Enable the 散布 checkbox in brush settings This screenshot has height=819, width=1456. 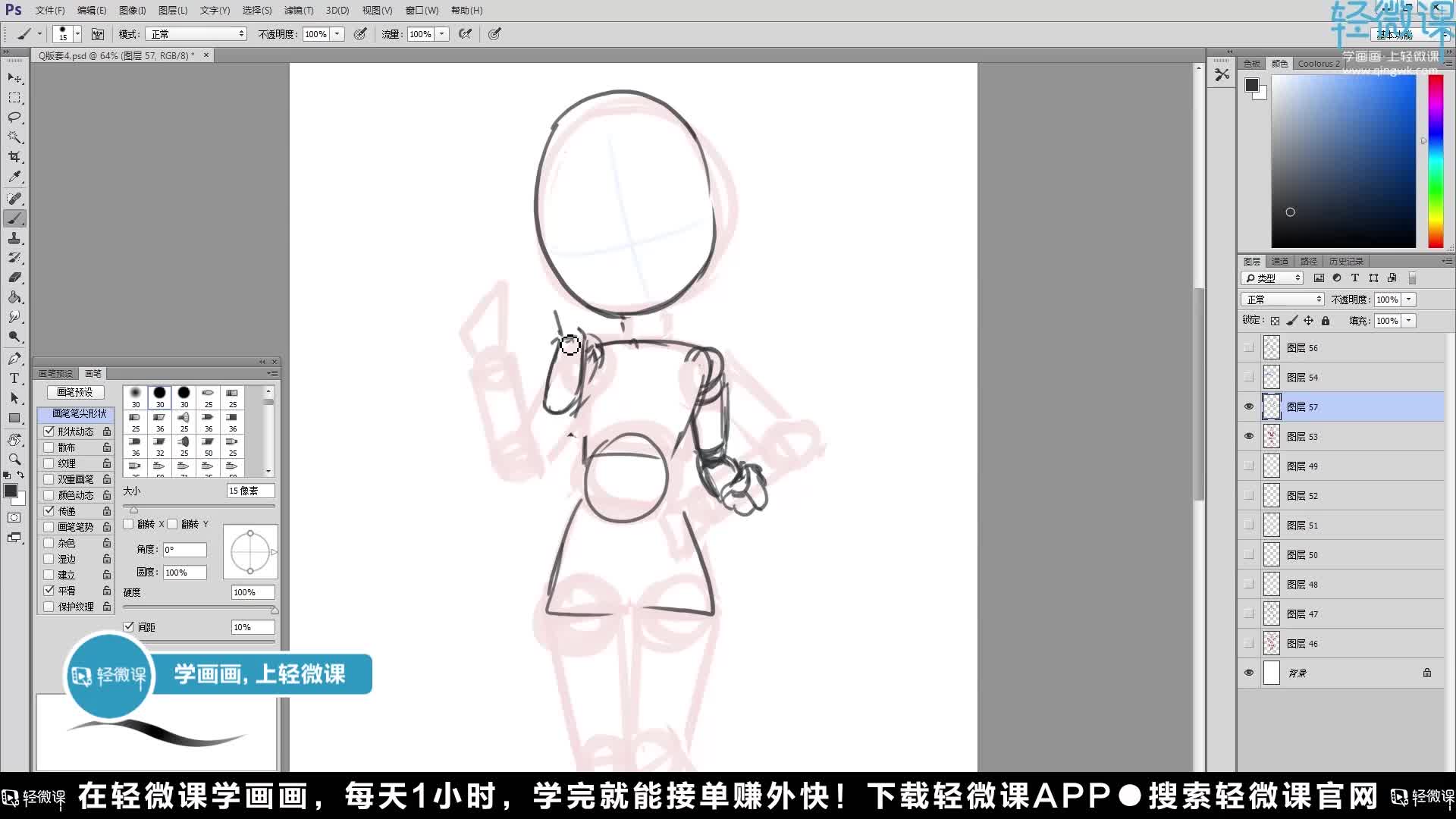(50, 447)
